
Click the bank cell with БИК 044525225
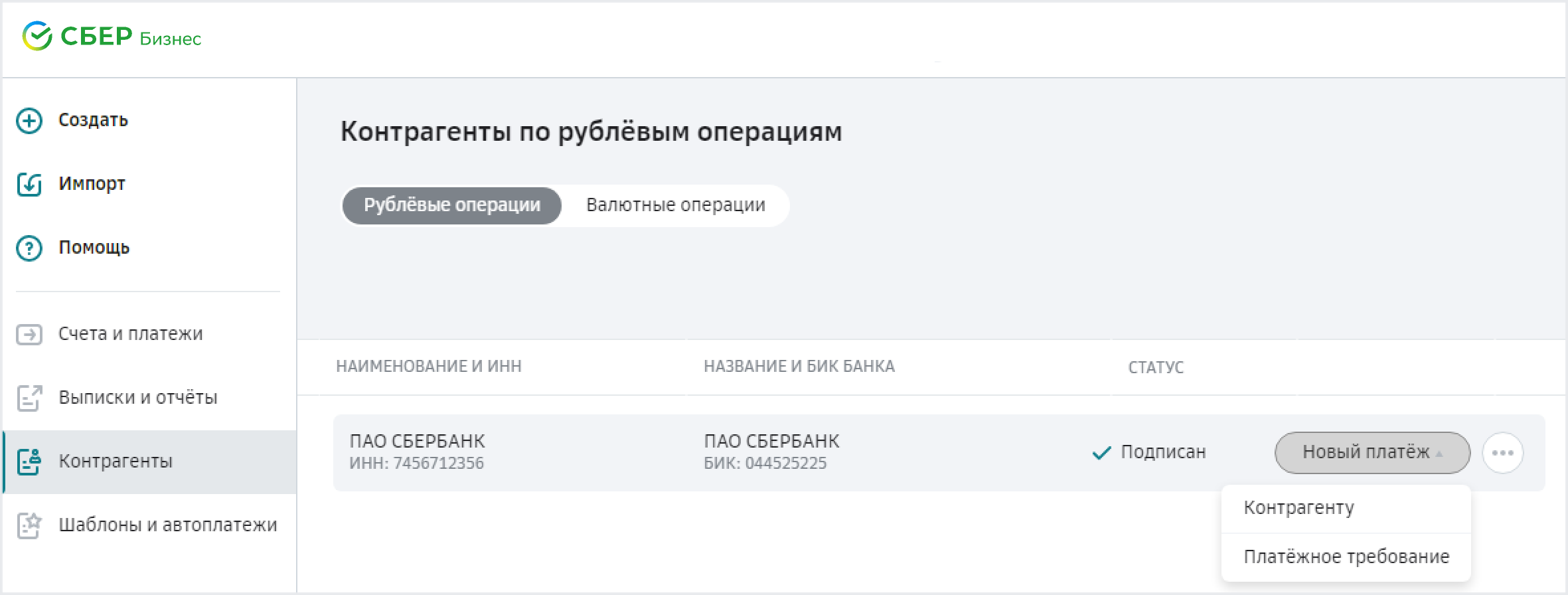pos(771,452)
